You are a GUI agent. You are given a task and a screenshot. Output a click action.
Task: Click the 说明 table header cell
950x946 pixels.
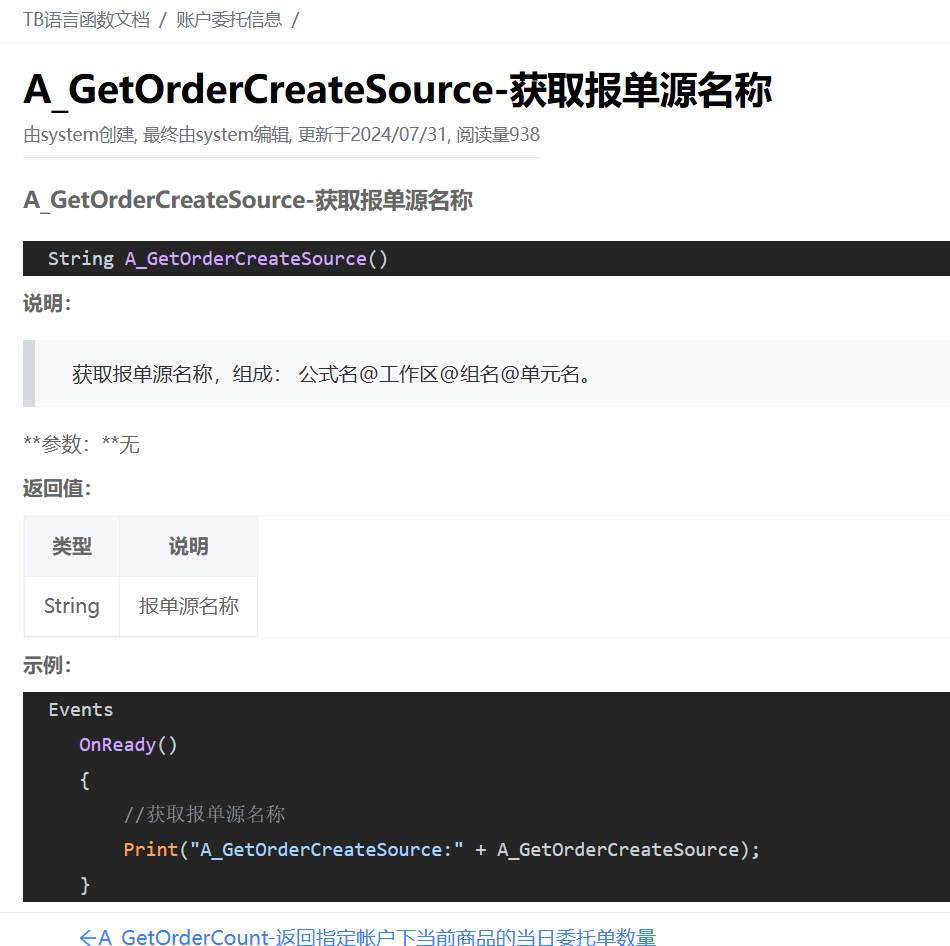coord(188,546)
